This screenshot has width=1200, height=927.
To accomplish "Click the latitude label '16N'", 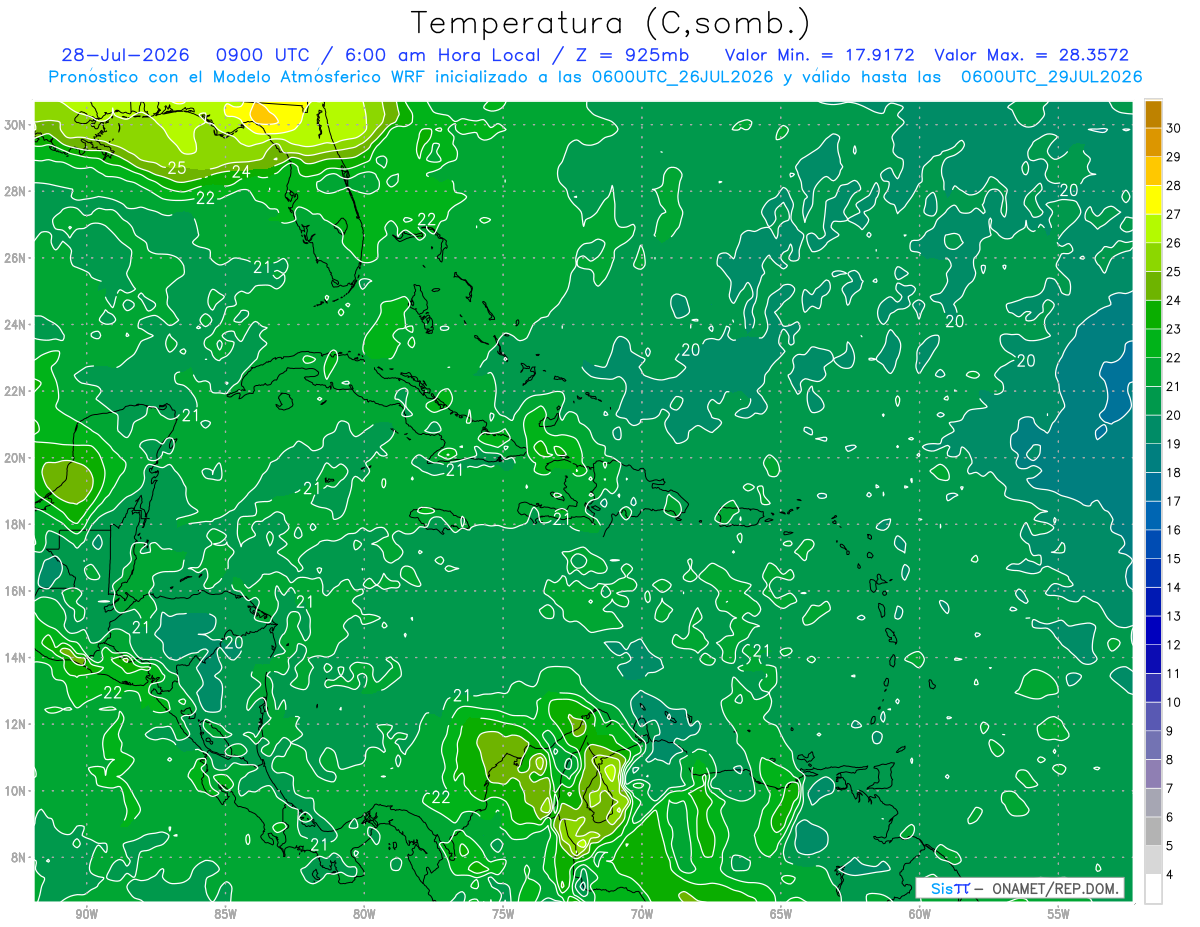I will [x=15, y=591].
